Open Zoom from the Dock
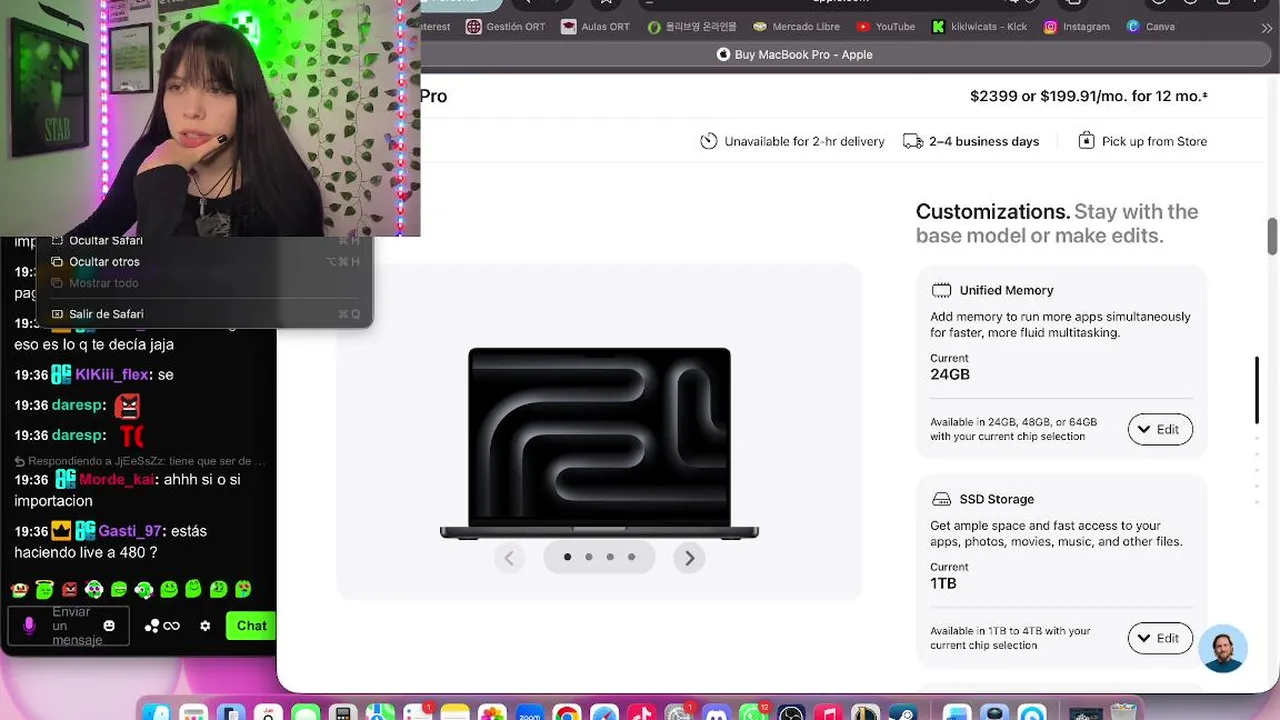This screenshot has height=720, width=1280. [x=531, y=713]
